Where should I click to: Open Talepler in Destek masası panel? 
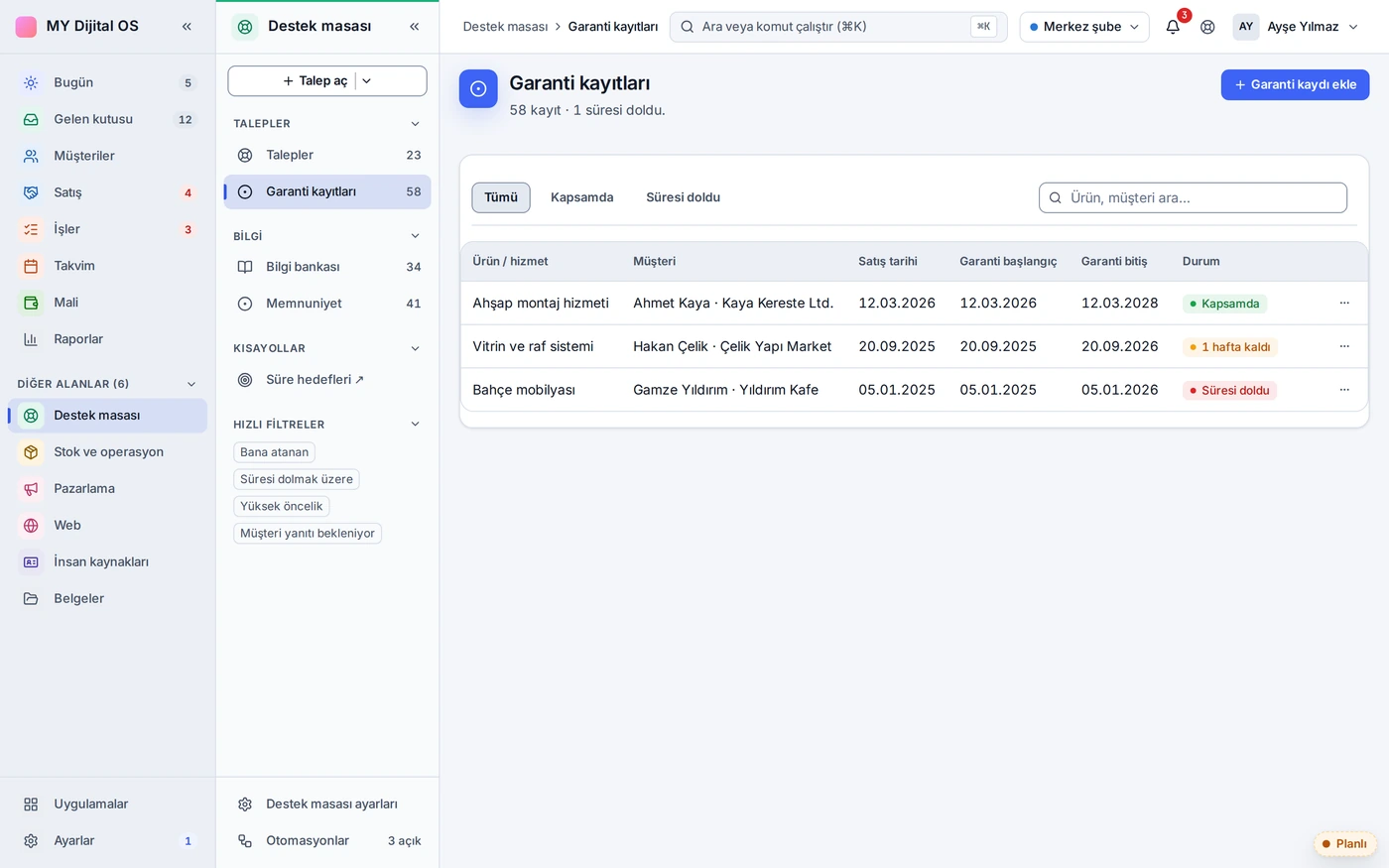(x=327, y=155)
